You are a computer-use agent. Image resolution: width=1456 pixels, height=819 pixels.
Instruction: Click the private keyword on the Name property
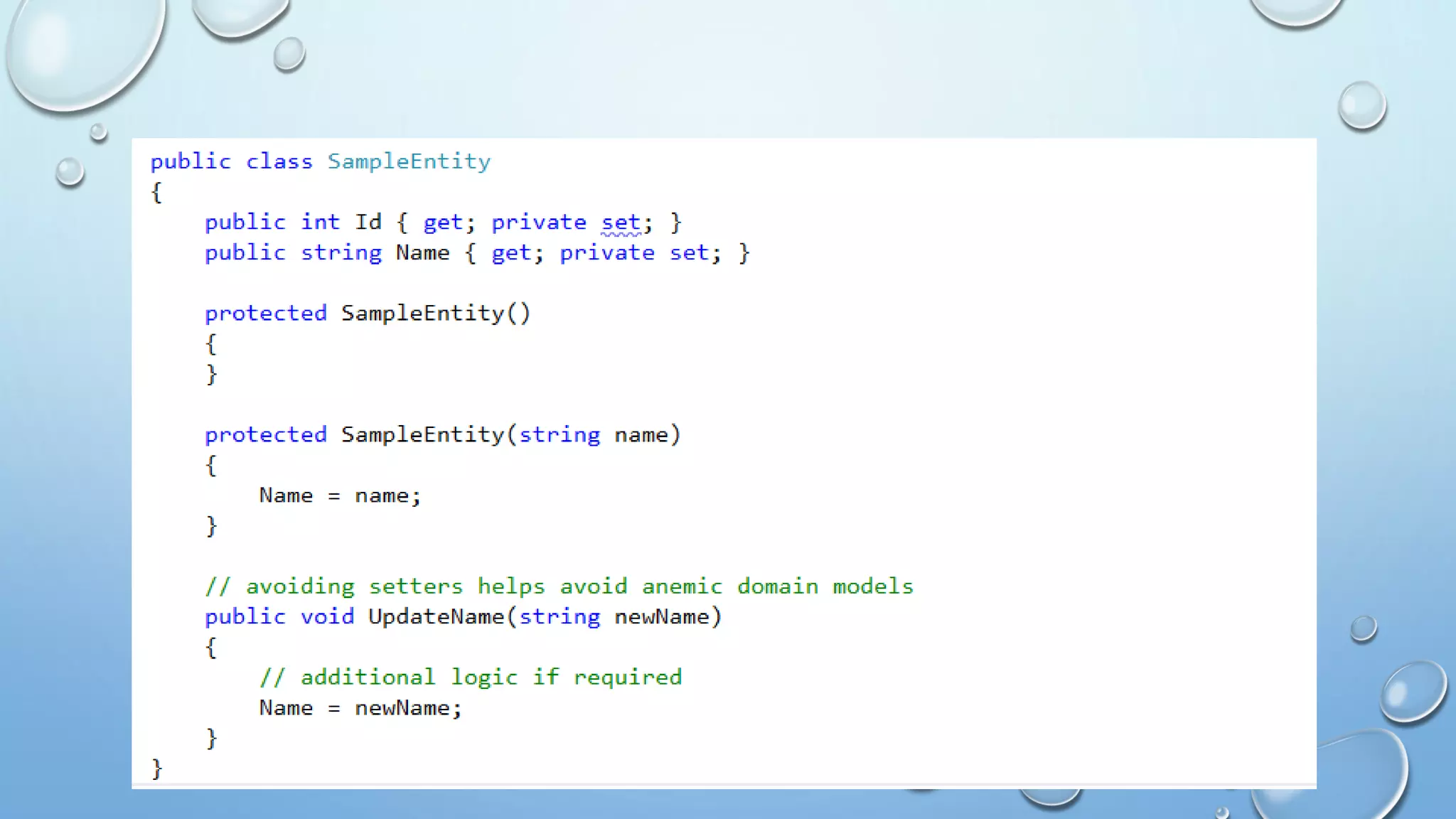tap(607, 253)
